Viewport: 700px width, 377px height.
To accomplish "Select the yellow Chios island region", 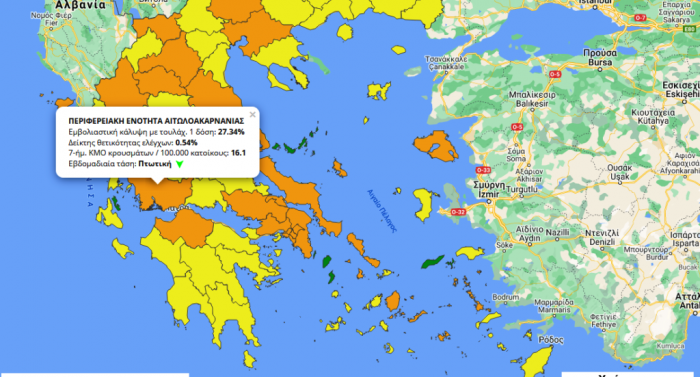I will click(x=424, y=204).
